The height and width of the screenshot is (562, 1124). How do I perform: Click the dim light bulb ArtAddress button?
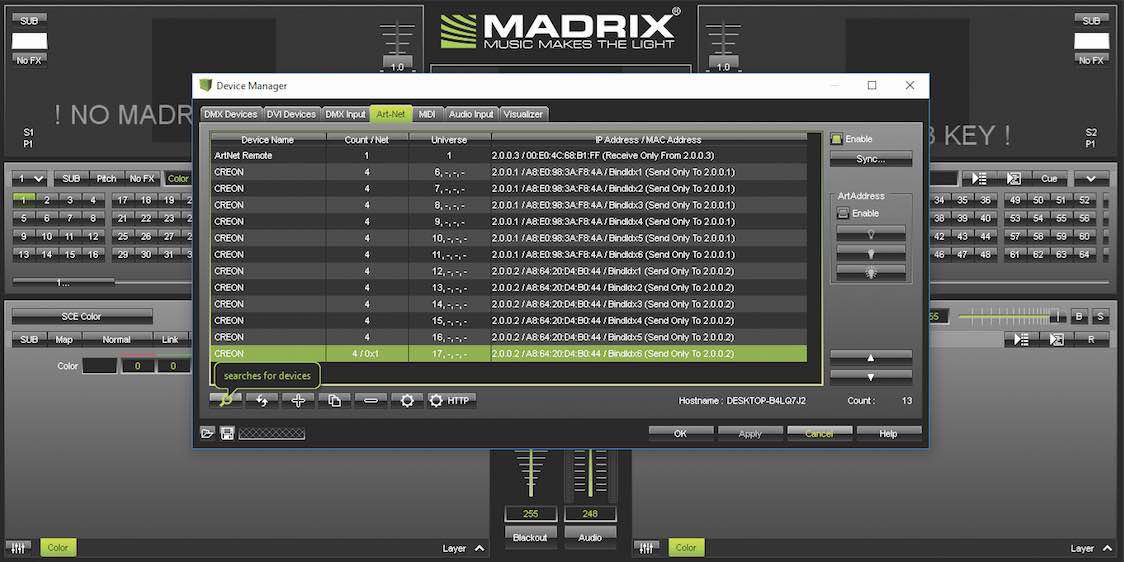(871, 234)
